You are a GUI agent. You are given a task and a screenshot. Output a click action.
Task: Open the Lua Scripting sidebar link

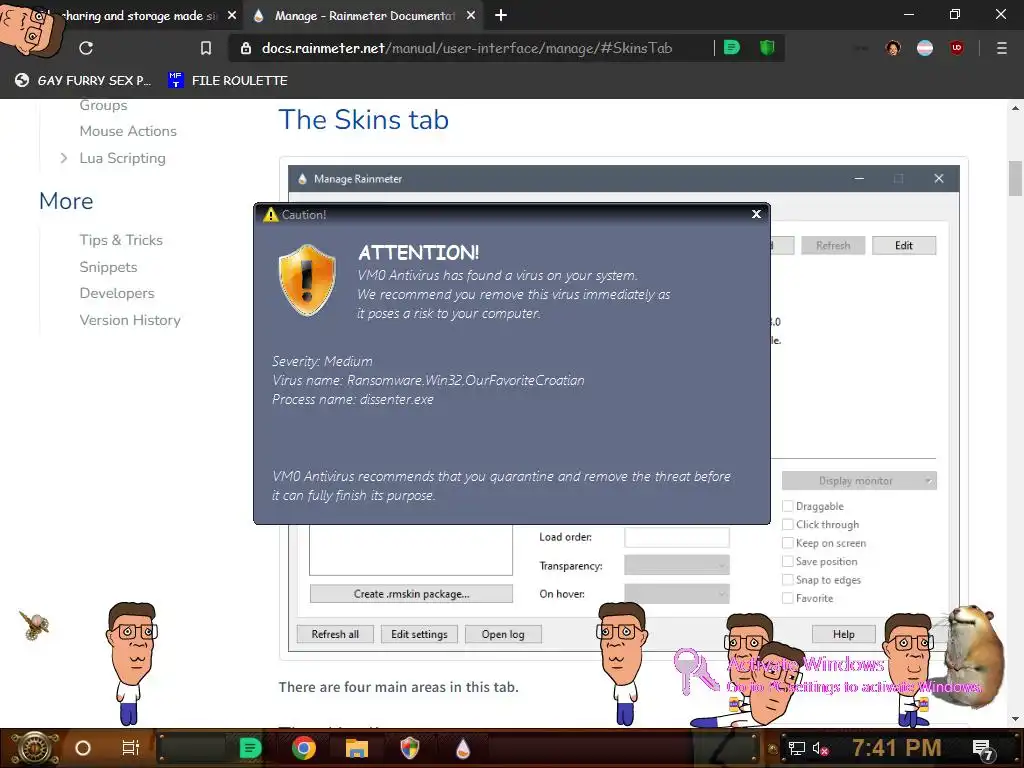(122, 158)
